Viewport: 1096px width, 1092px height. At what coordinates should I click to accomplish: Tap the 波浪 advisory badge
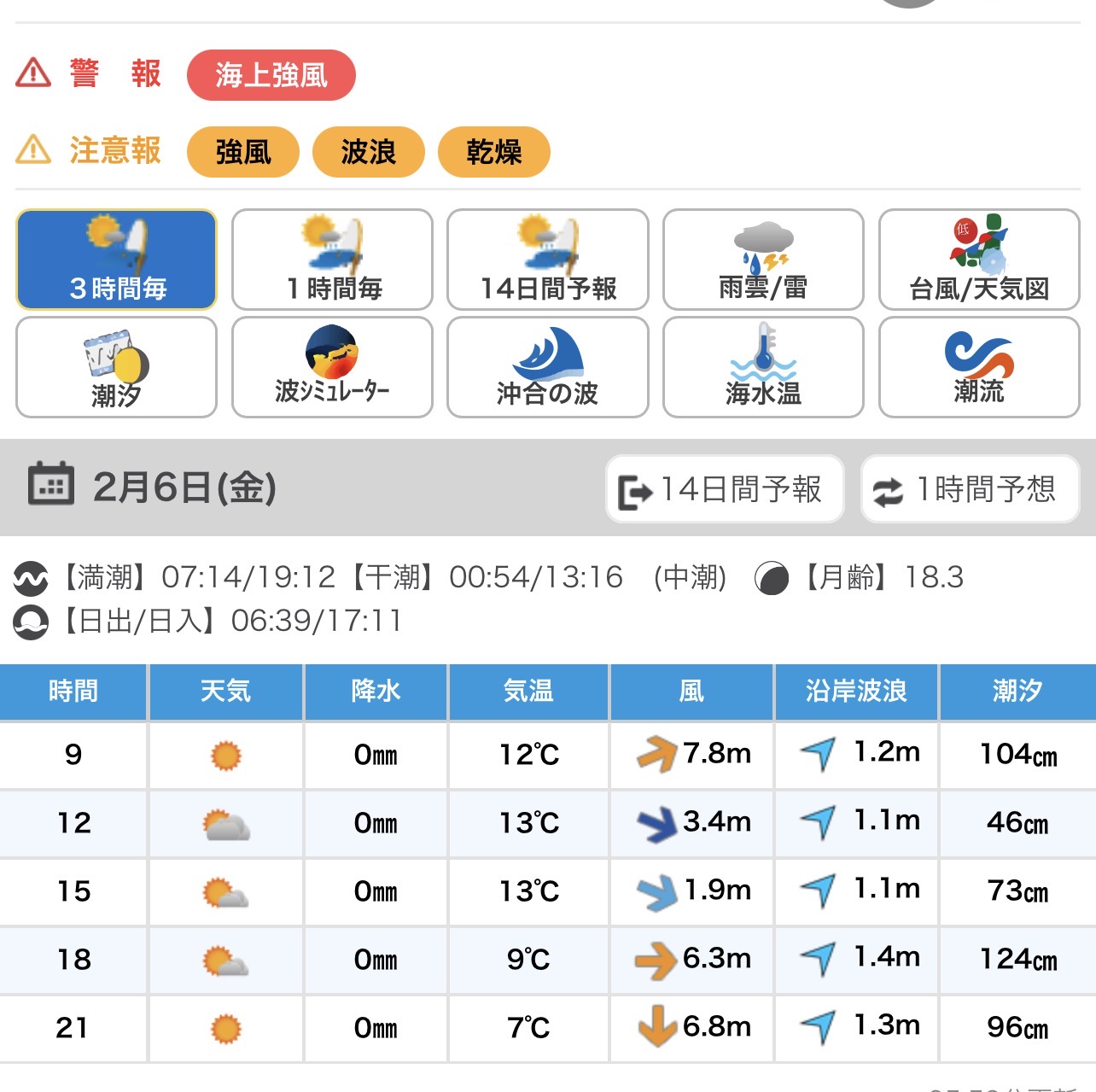[368, 152]
